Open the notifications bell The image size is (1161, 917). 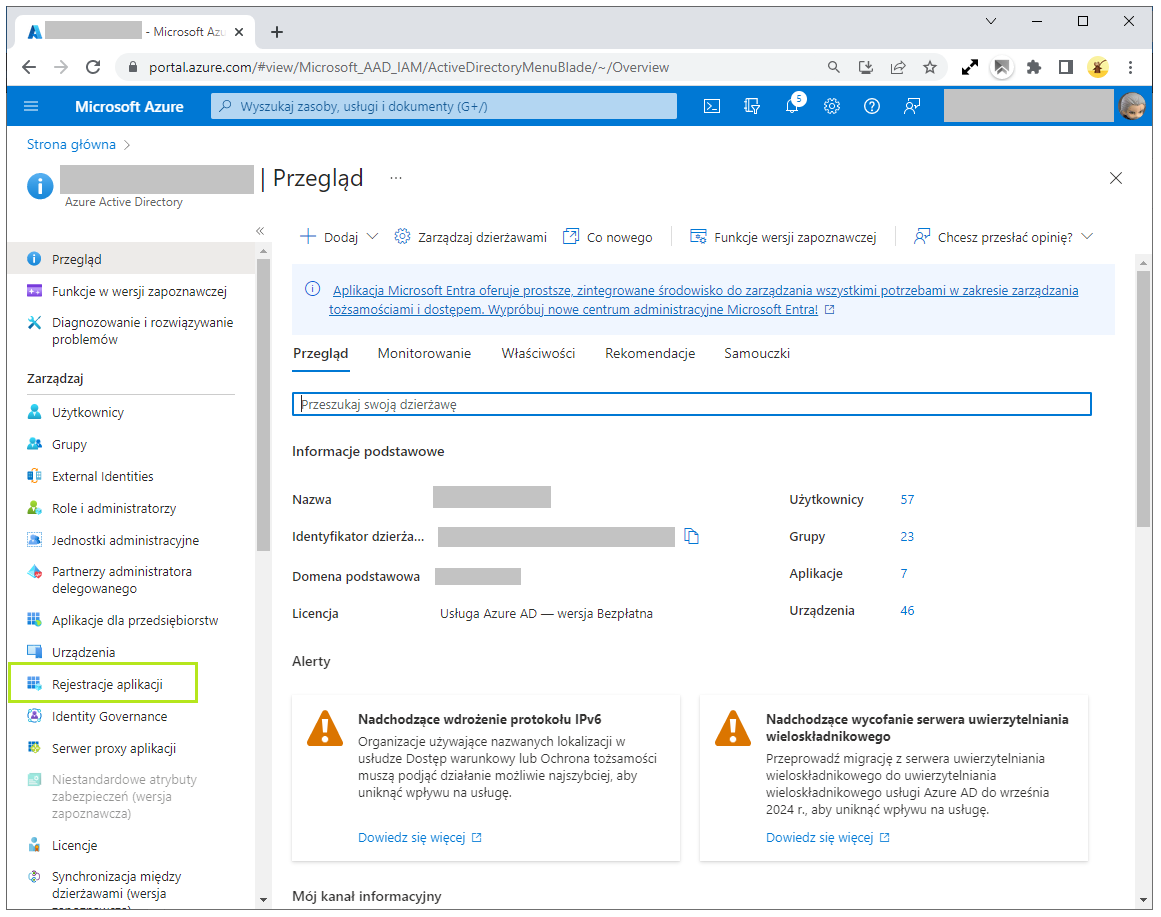tap(792, 105)
